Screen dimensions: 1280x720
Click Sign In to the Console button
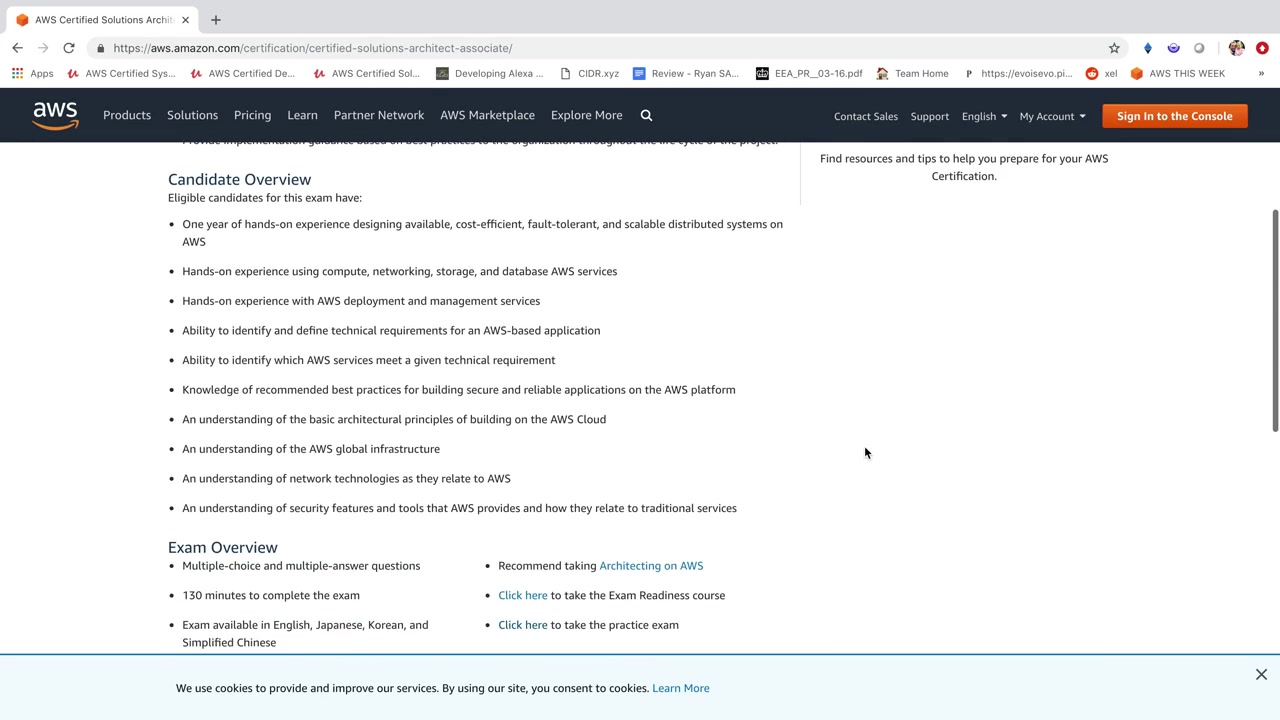click(x=1175, y=116)
